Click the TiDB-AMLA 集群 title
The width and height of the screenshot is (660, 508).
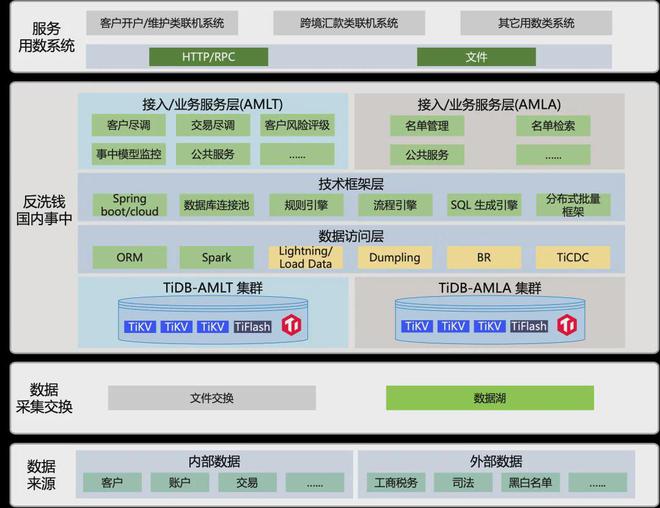490,288
